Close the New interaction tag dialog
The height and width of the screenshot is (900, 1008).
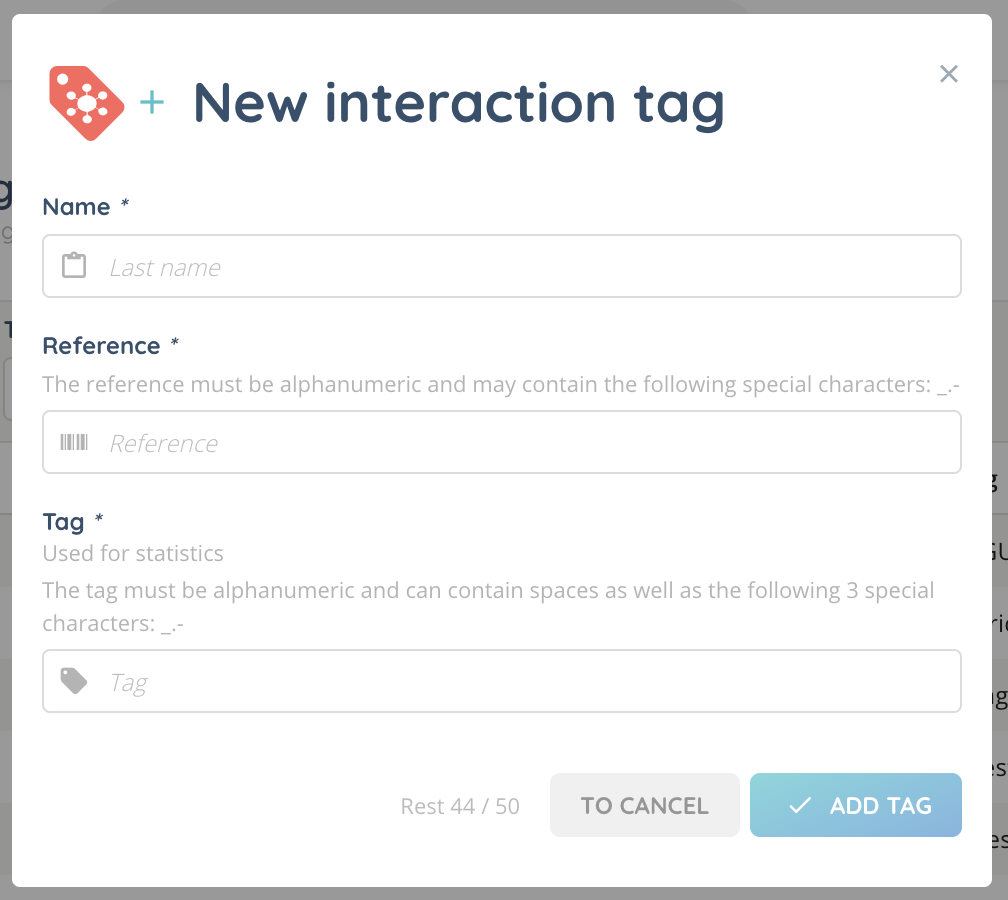pyautogui.click(x=949, y=74)
